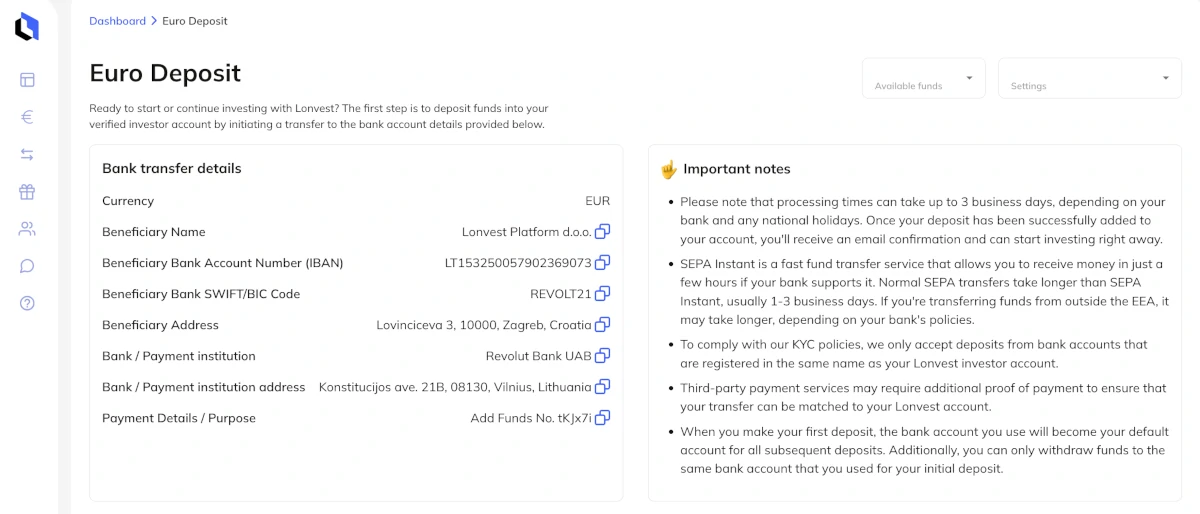1200x514 pixels.
Task: Copy the Add Funds payment purpose
Action: coord(602,418)
